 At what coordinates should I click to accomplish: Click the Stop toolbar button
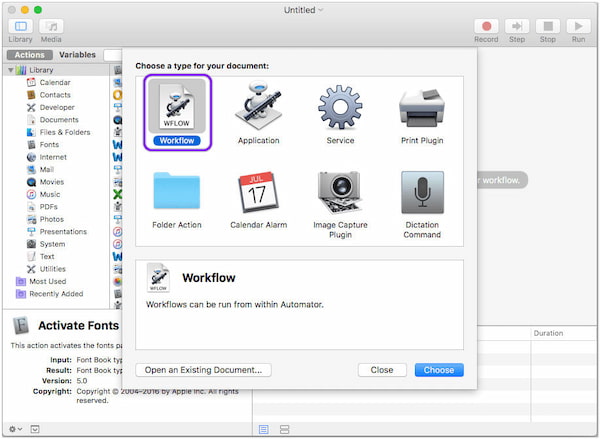point(548,26)
